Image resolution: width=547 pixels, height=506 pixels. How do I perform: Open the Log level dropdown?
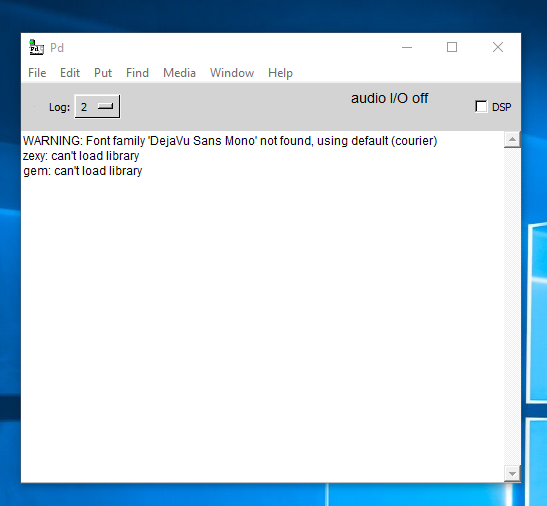[x=97, y=106]
